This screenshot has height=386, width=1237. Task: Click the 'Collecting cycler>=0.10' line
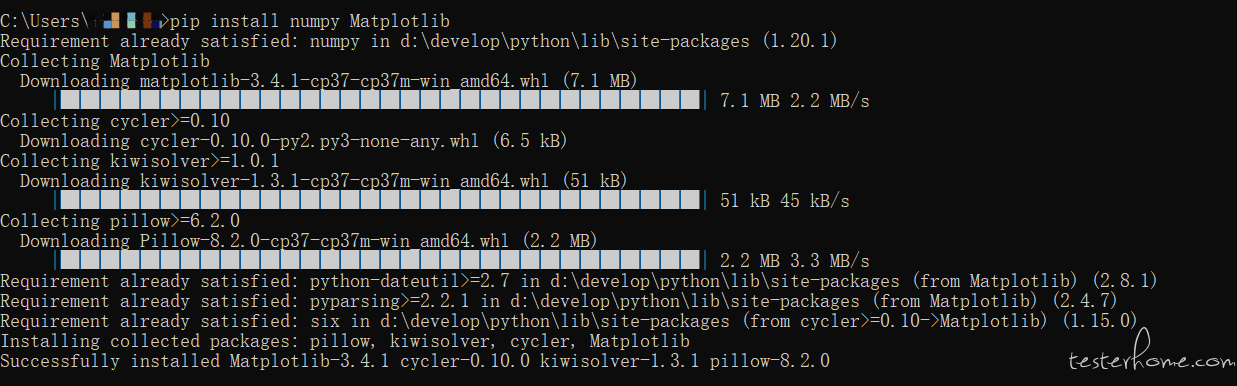pyautogui.click(x=115, y=120)
